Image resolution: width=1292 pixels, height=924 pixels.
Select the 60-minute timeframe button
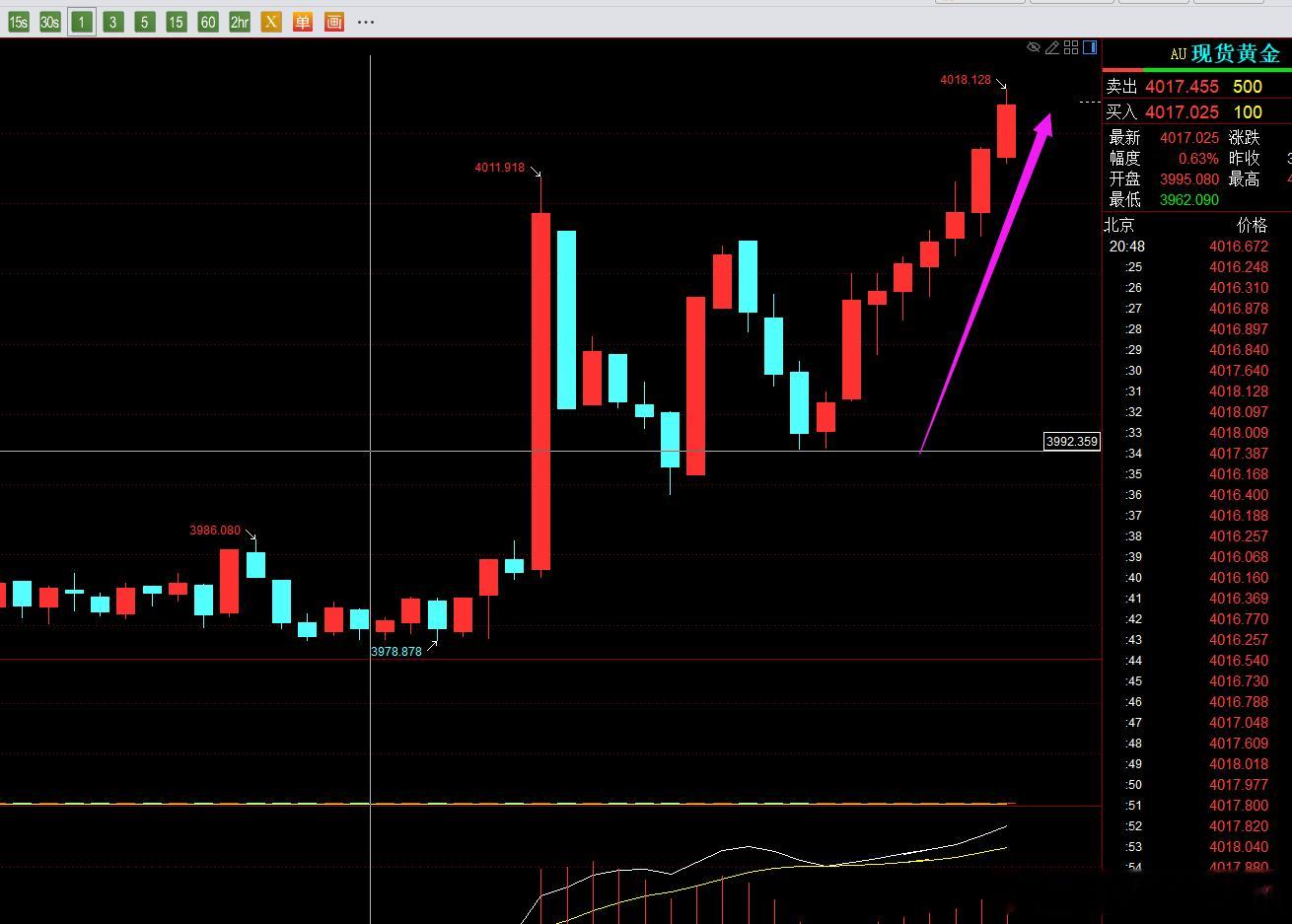click(208, 22)
